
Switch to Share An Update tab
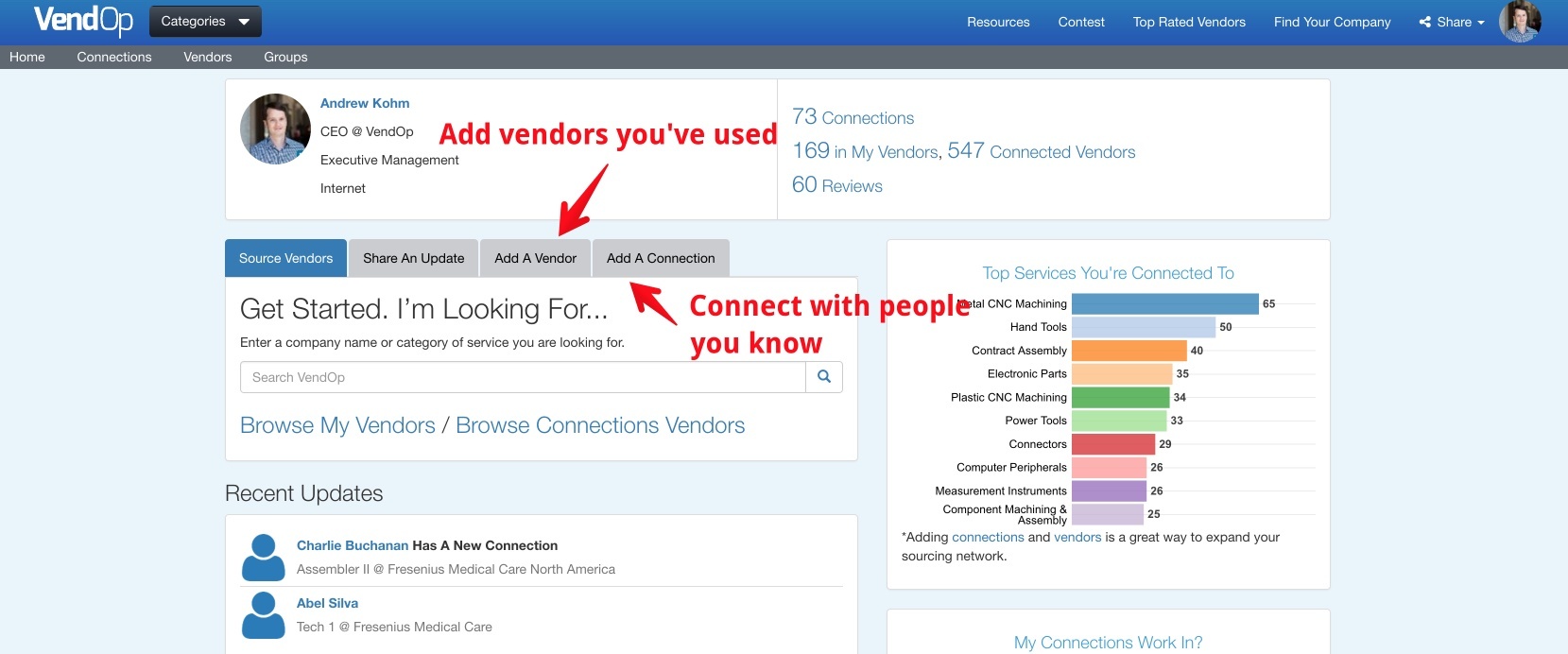[414, 258]
